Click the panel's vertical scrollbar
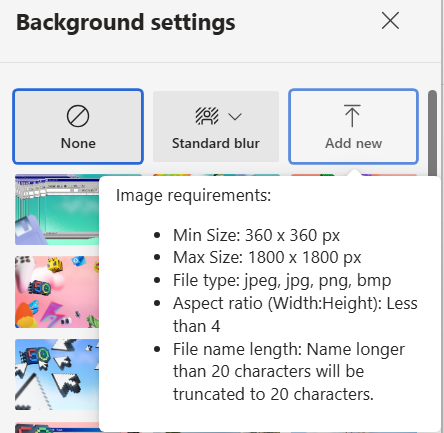444x433 pixels. [432, 133]
